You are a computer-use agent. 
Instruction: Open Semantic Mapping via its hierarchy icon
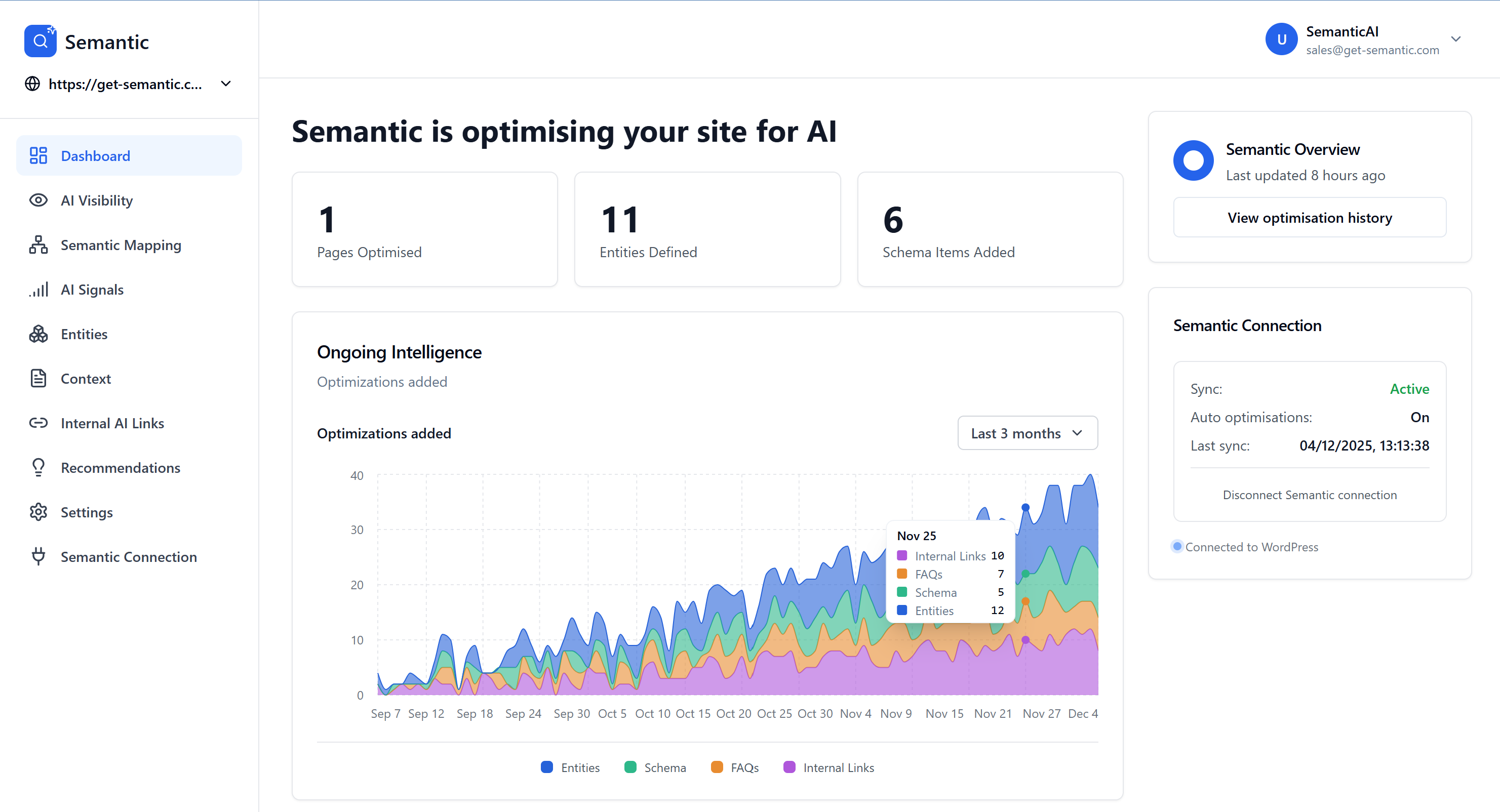point(38,245)
